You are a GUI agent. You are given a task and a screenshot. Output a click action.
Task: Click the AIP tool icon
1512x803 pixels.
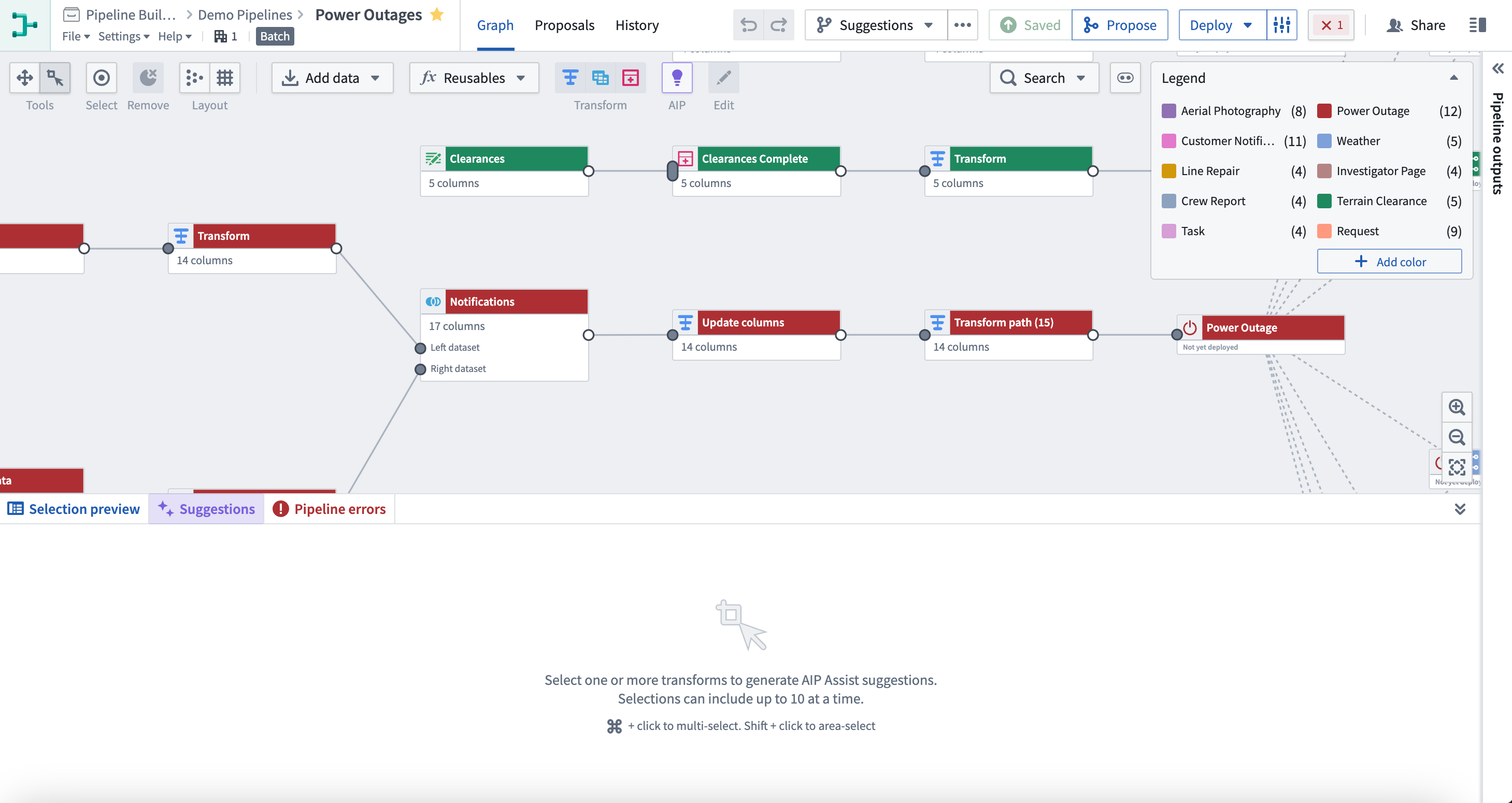677,78
